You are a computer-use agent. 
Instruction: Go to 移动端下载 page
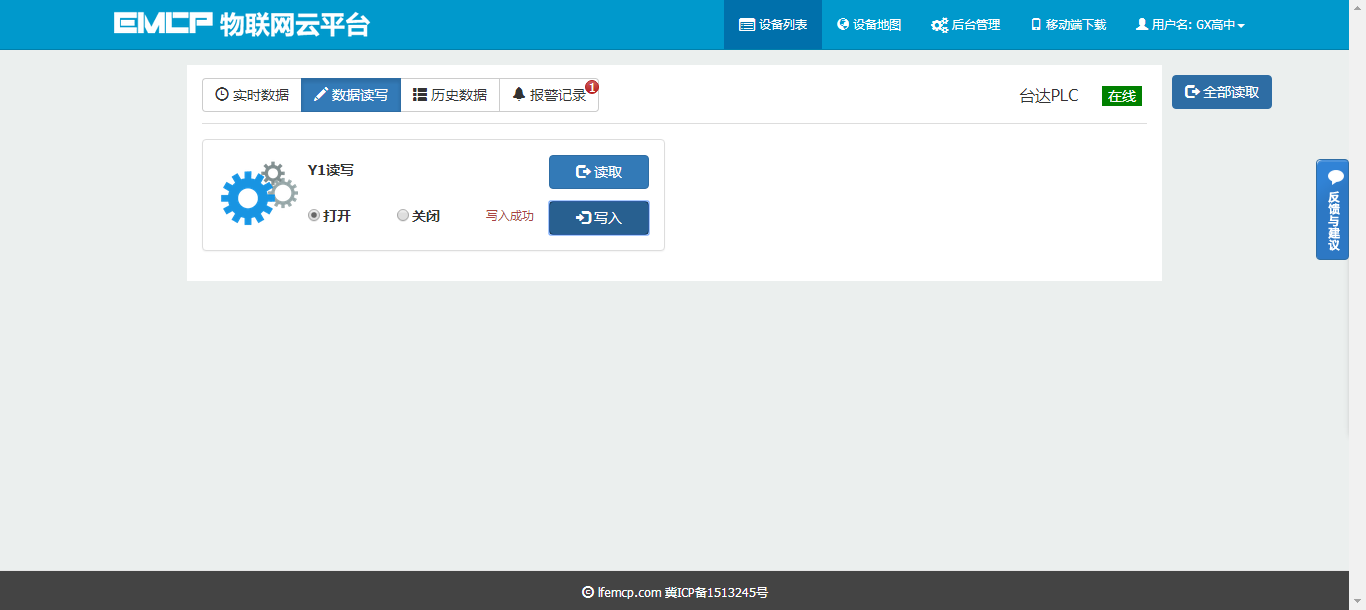(x=1068, y=25)
